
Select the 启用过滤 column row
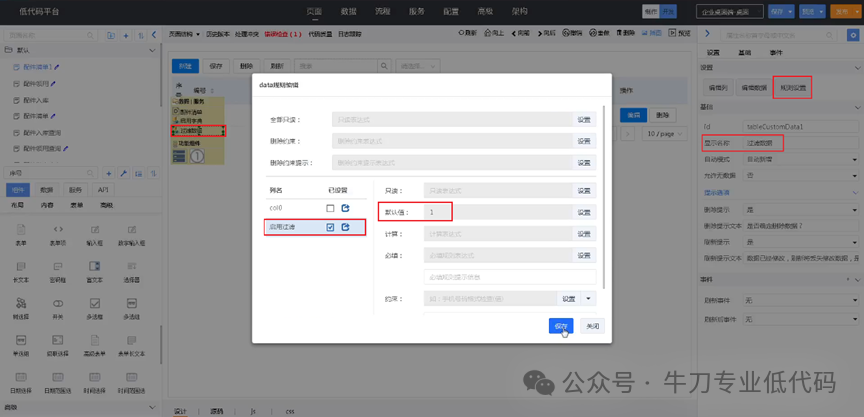[x=315, y=227]
